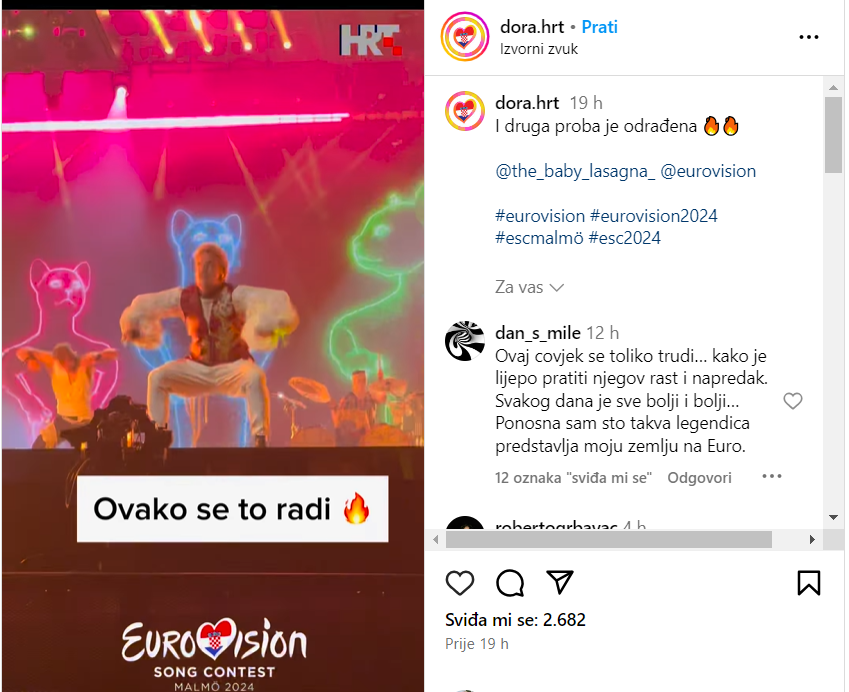Viewport: 849px width, 692px height.
Task: Reply to dan_s_mile using Odgovori
Action: coord(699,478)
